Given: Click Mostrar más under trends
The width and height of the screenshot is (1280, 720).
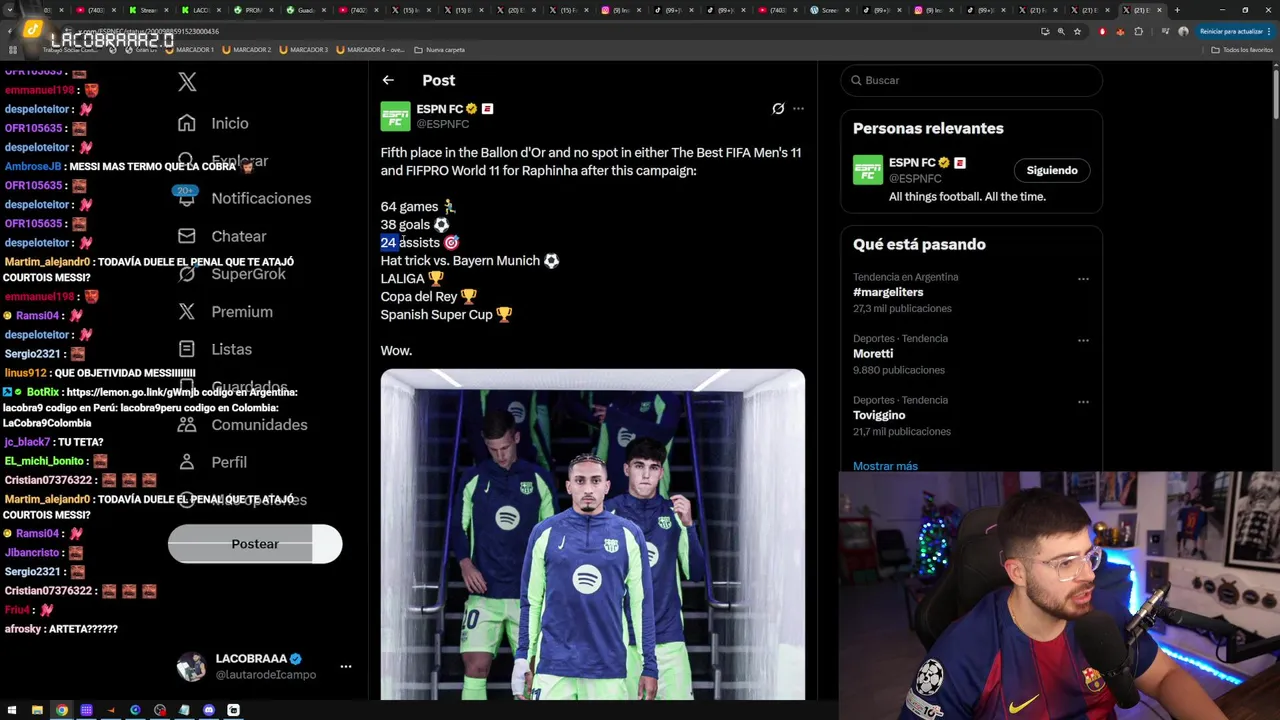Looking at the screenshot, I should coord(885,466).
